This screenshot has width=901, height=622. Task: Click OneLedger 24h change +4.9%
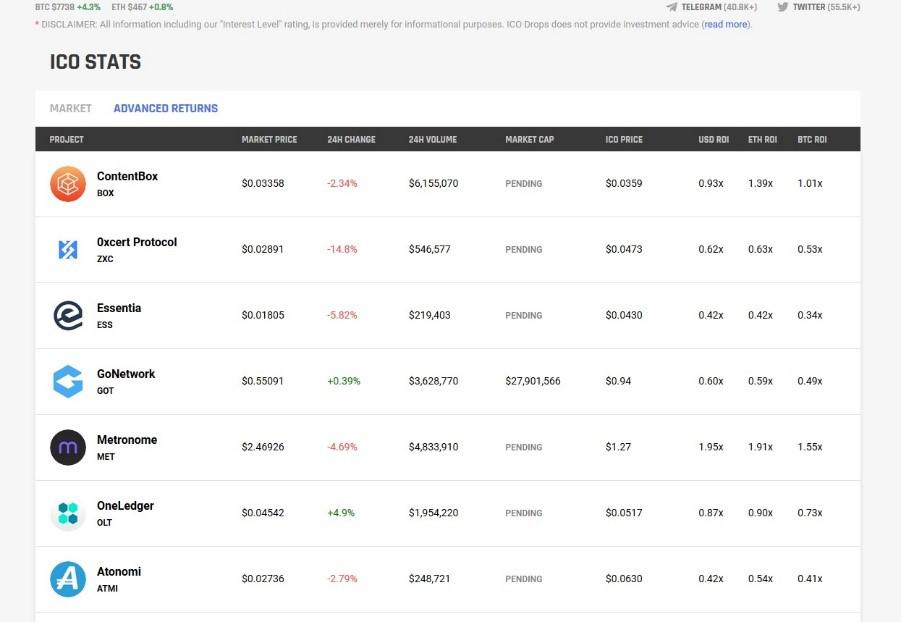pyautogui.click(x=341, y=513)
